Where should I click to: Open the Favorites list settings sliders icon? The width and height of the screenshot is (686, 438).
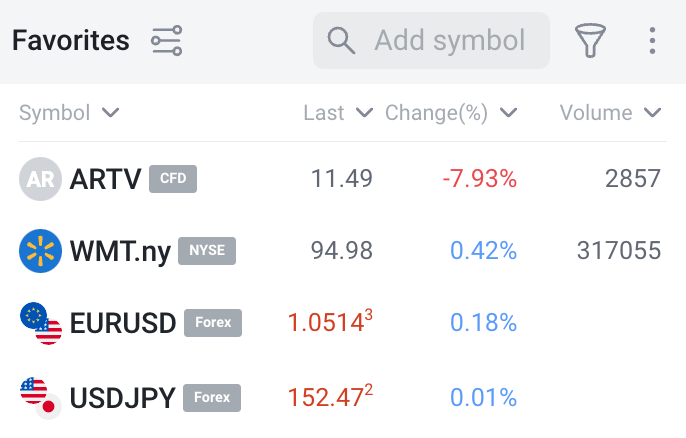(167, 41)
